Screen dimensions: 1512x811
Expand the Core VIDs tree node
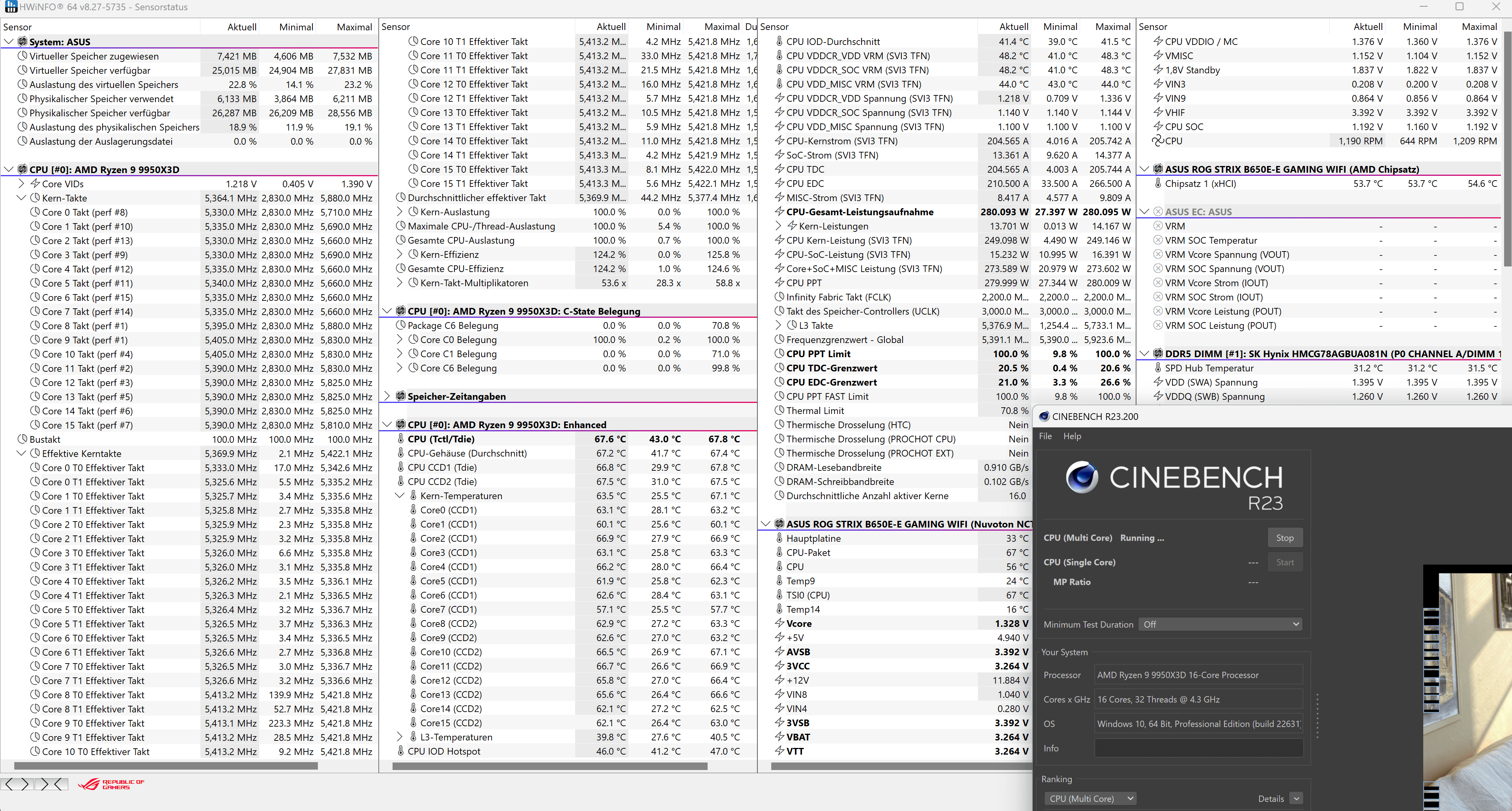tap(22, 184)
